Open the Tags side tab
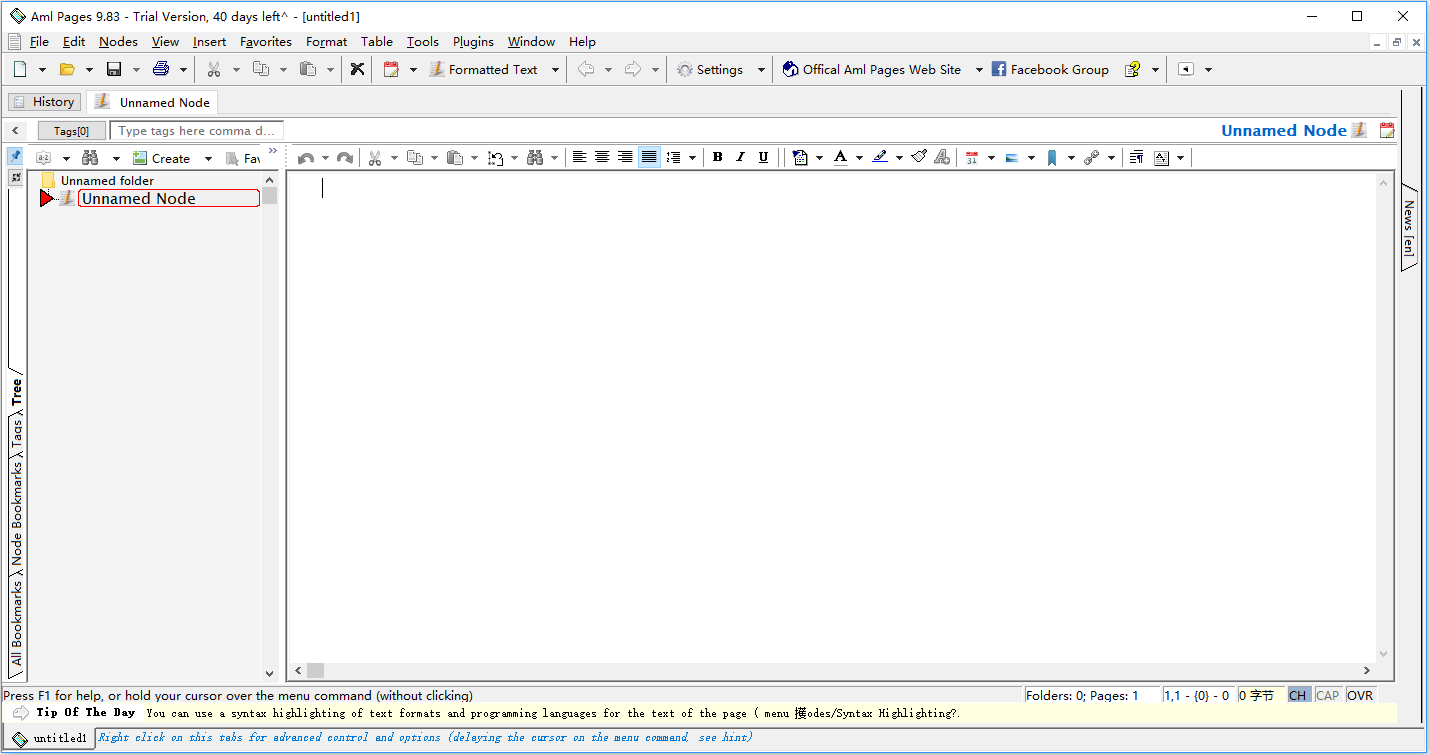This screenshot has width=1430, height=755. [17, 433]
